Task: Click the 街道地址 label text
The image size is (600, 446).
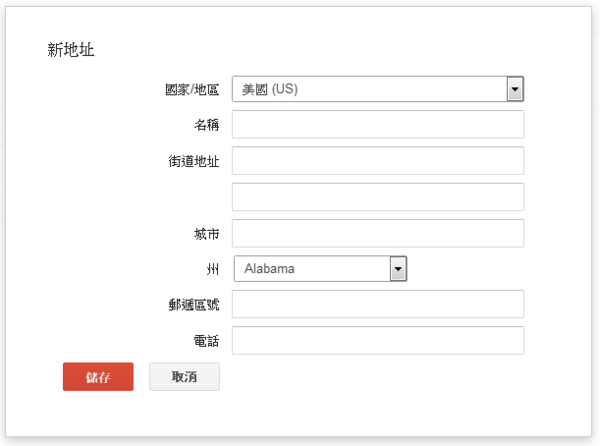Action: 194,161
